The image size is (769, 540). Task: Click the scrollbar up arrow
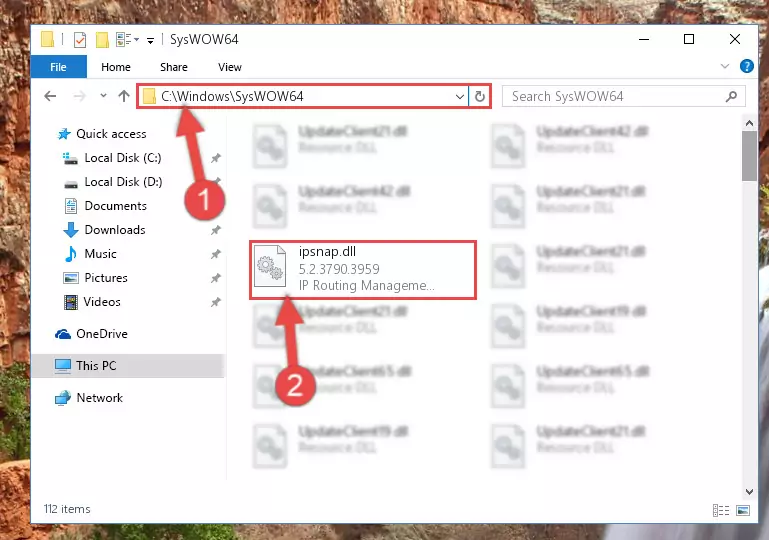749,123
